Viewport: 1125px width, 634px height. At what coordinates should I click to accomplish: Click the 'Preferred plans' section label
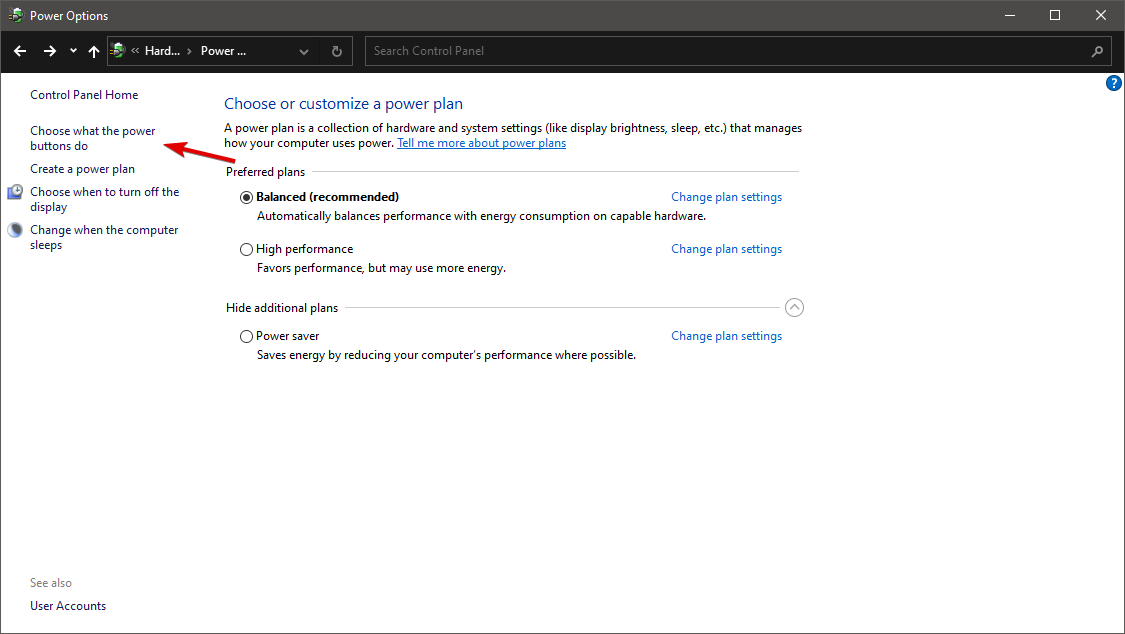click(x=265, y=172)
